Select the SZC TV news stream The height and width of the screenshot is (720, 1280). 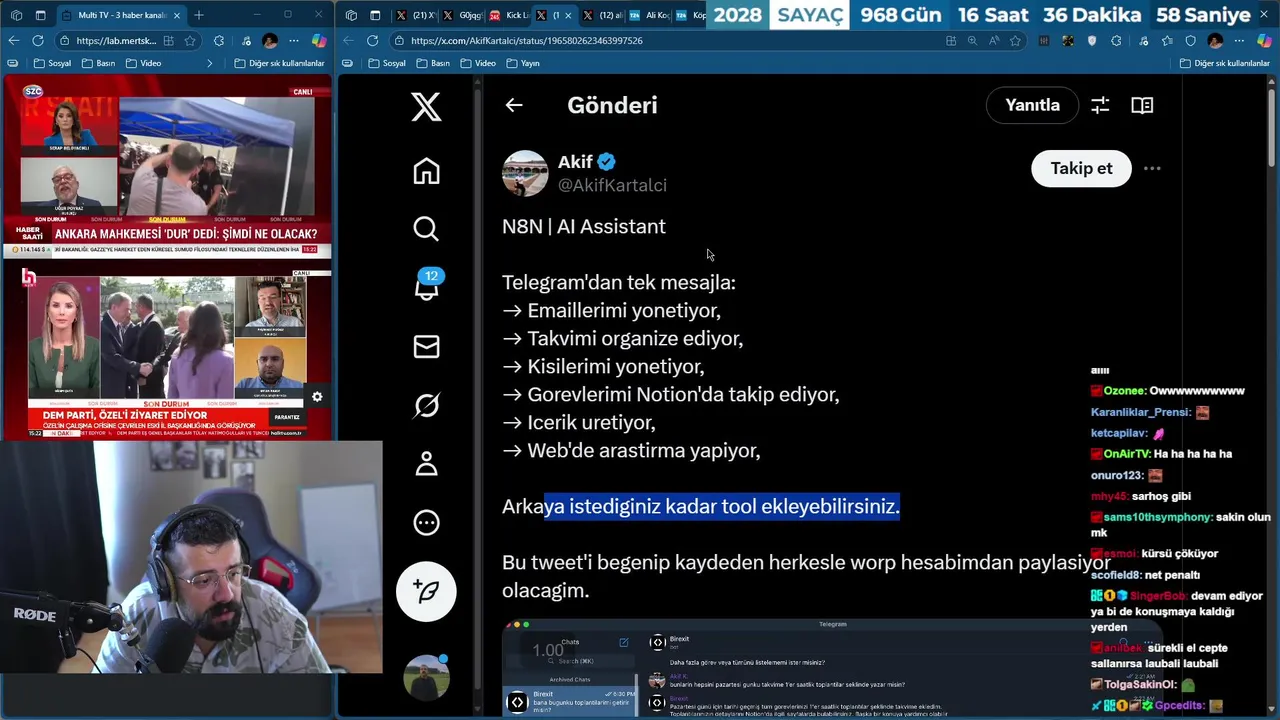click(167, 166)
